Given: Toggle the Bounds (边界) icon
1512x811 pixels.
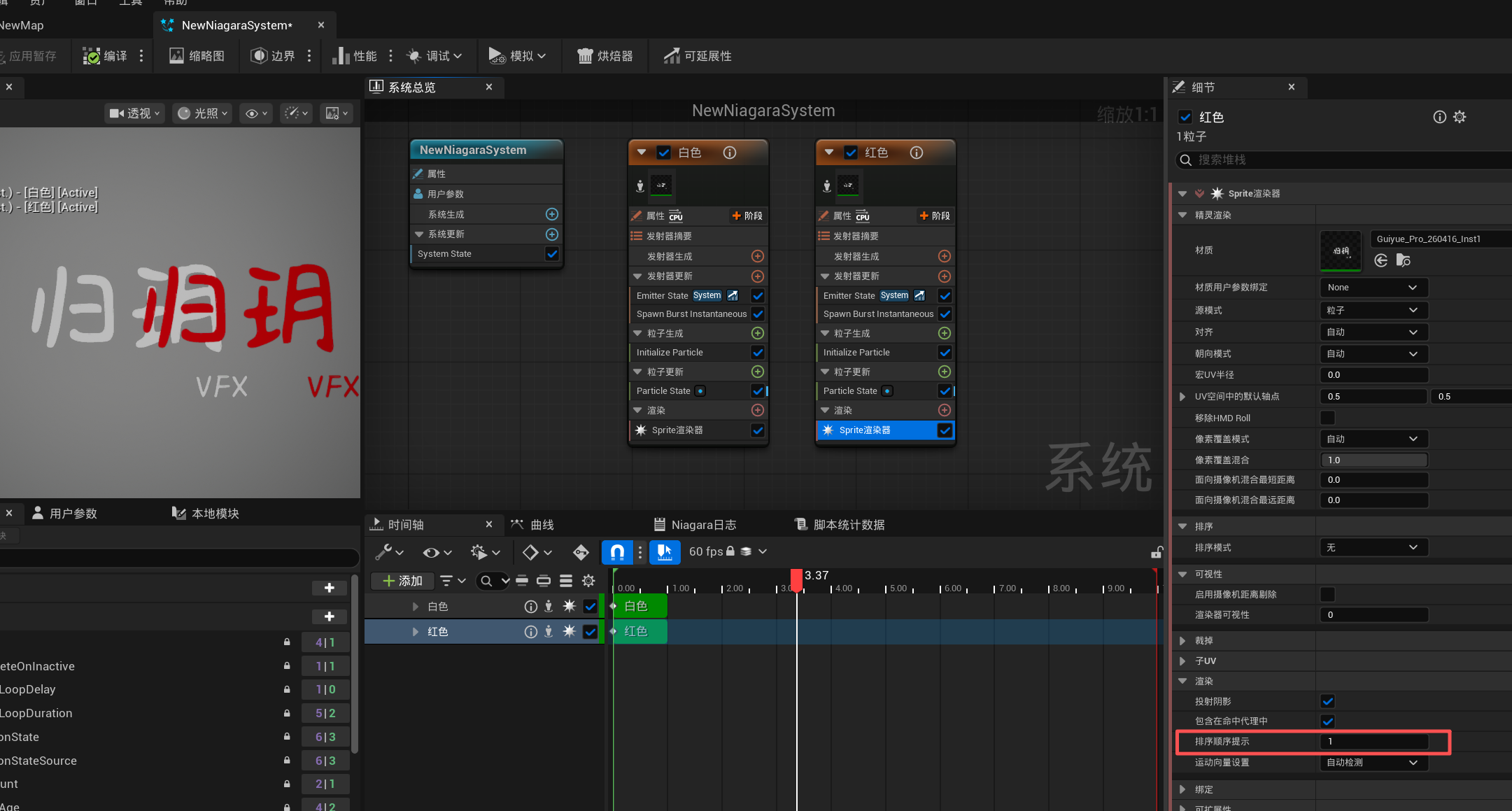Looking at the screenshot, I should coord(259,56).
